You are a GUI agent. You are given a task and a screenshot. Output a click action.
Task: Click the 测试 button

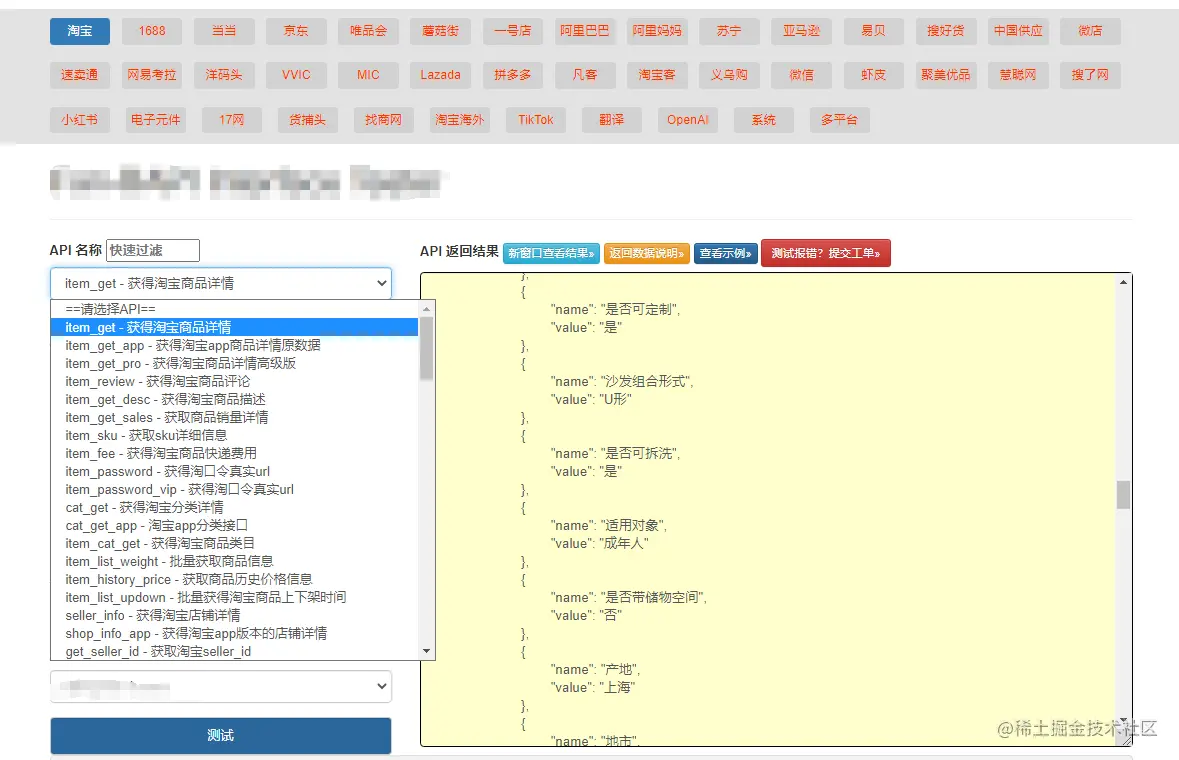click(220, 735)
